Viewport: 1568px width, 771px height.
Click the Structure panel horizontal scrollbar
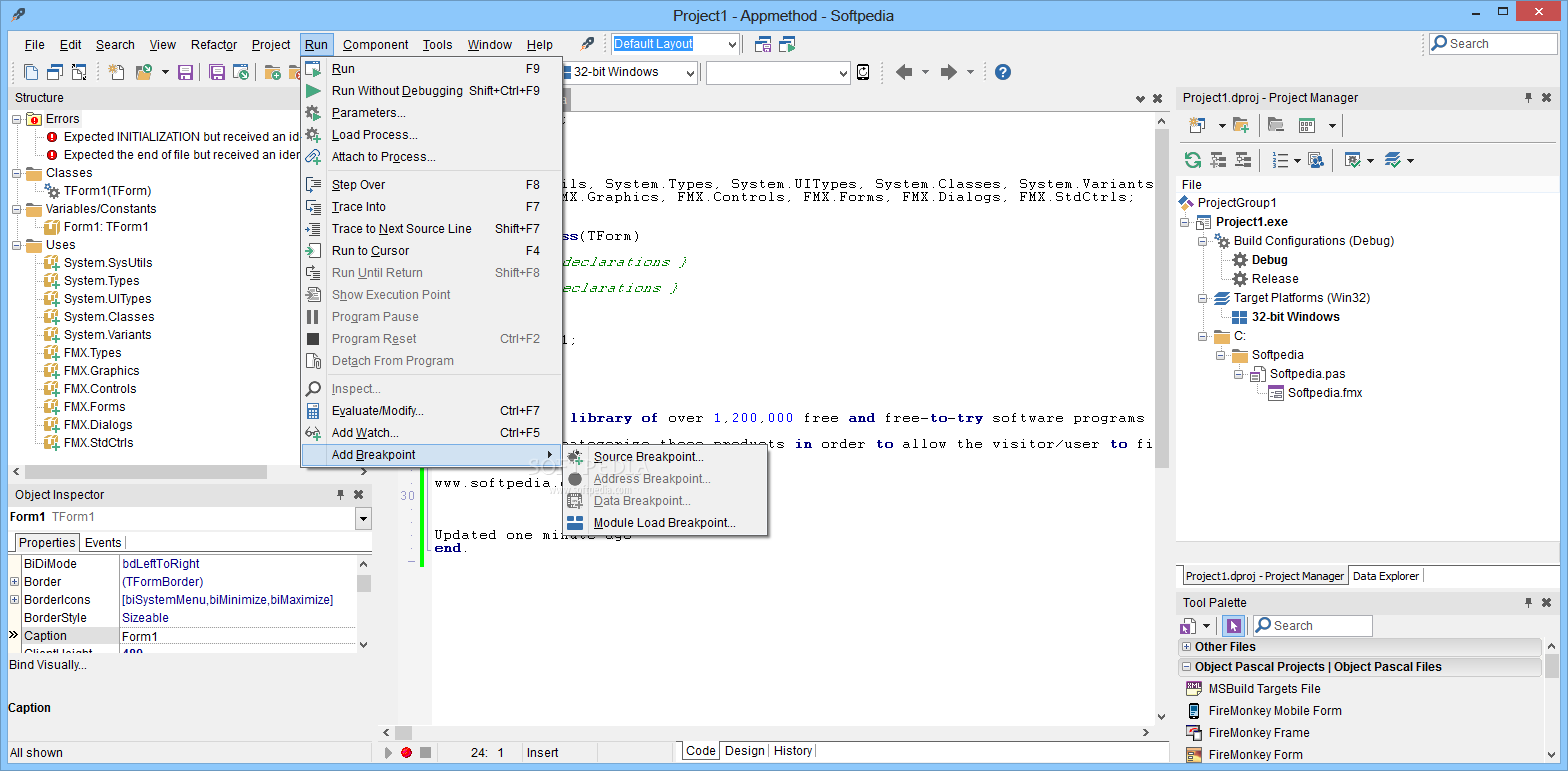click(x=146, y=472)
